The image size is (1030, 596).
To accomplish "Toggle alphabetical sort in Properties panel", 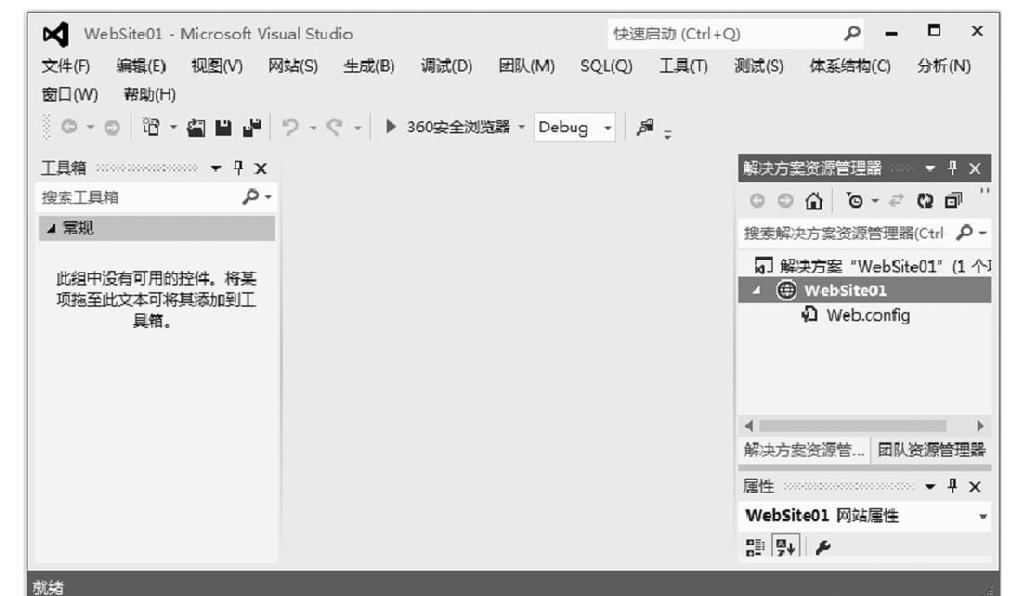I will [x=786, y=547].
